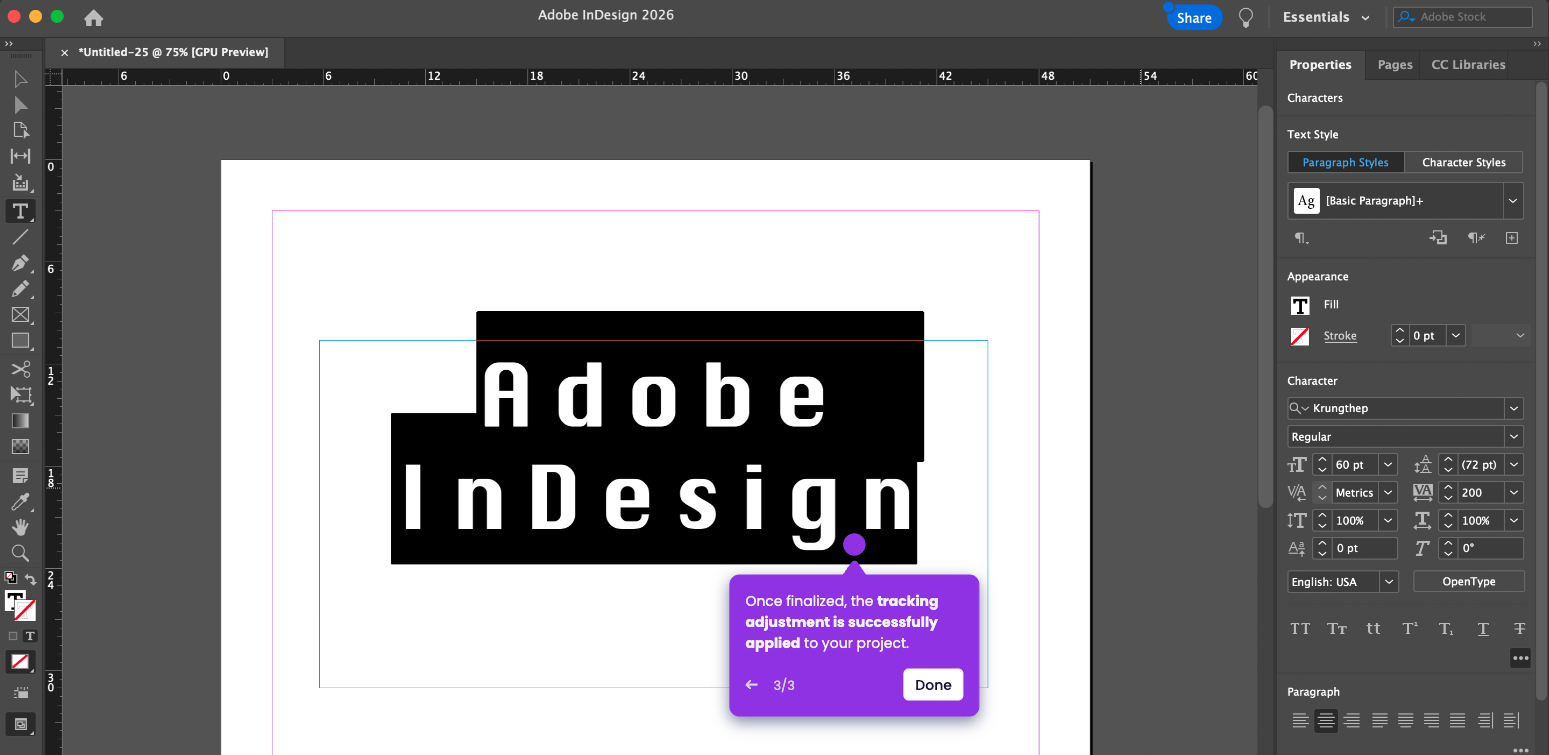Toggle Strikethrough formatting
The width and height of the screenshot is (1549, 755).
pyautogui.click(x=1520, y=629)
